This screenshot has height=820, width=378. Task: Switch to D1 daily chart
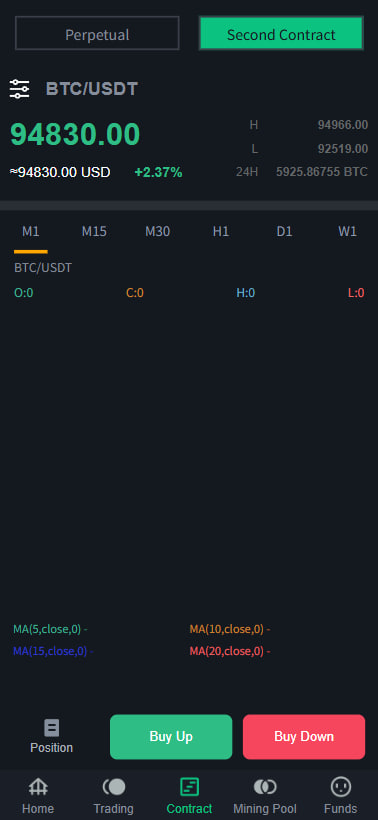(x=284, y=232)
